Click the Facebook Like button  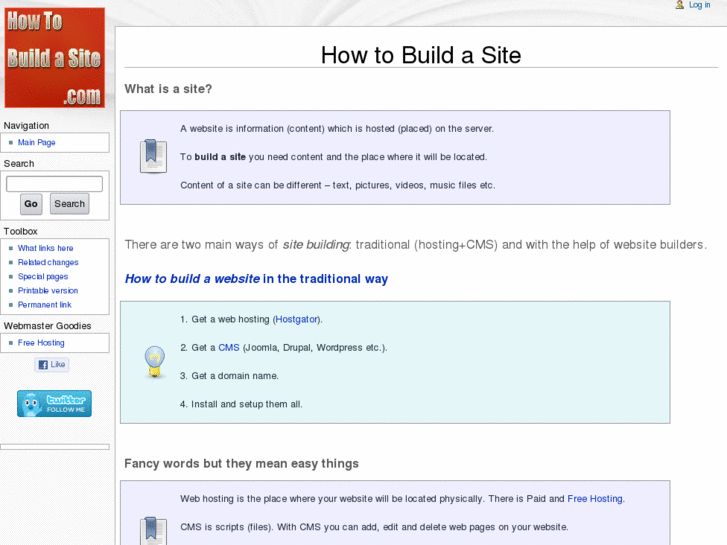(x=52, y=365)
